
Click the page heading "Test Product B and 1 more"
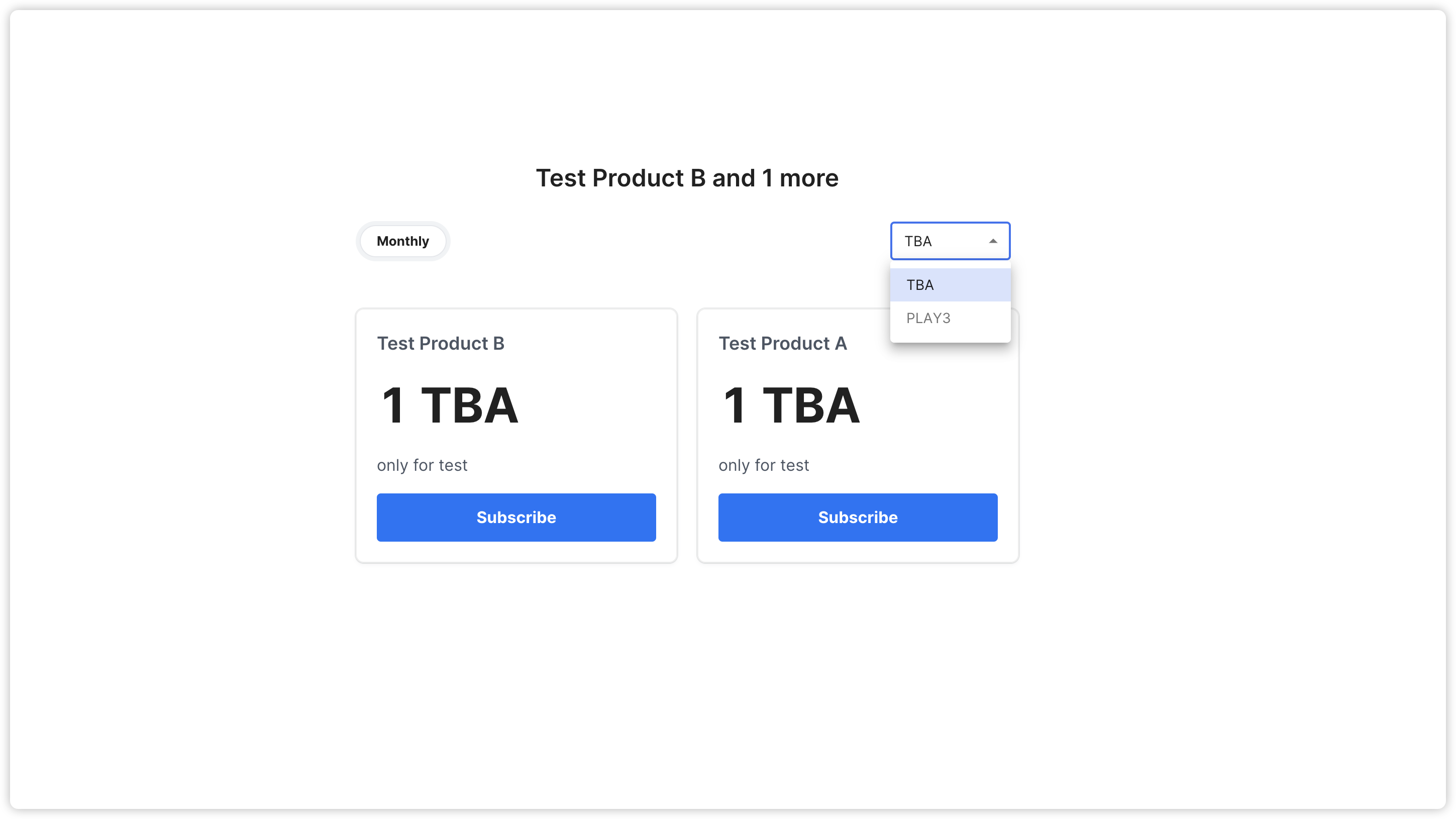[687, 178]
